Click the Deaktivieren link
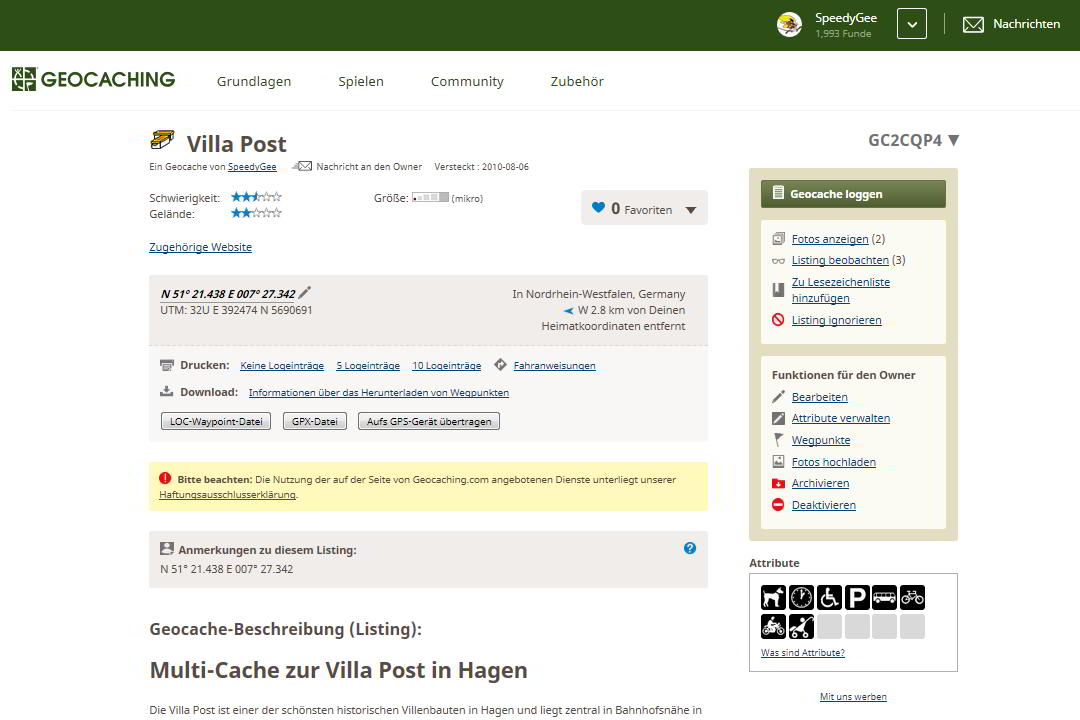The width and height of the screenshot is (1080, 720). point(824,505)
